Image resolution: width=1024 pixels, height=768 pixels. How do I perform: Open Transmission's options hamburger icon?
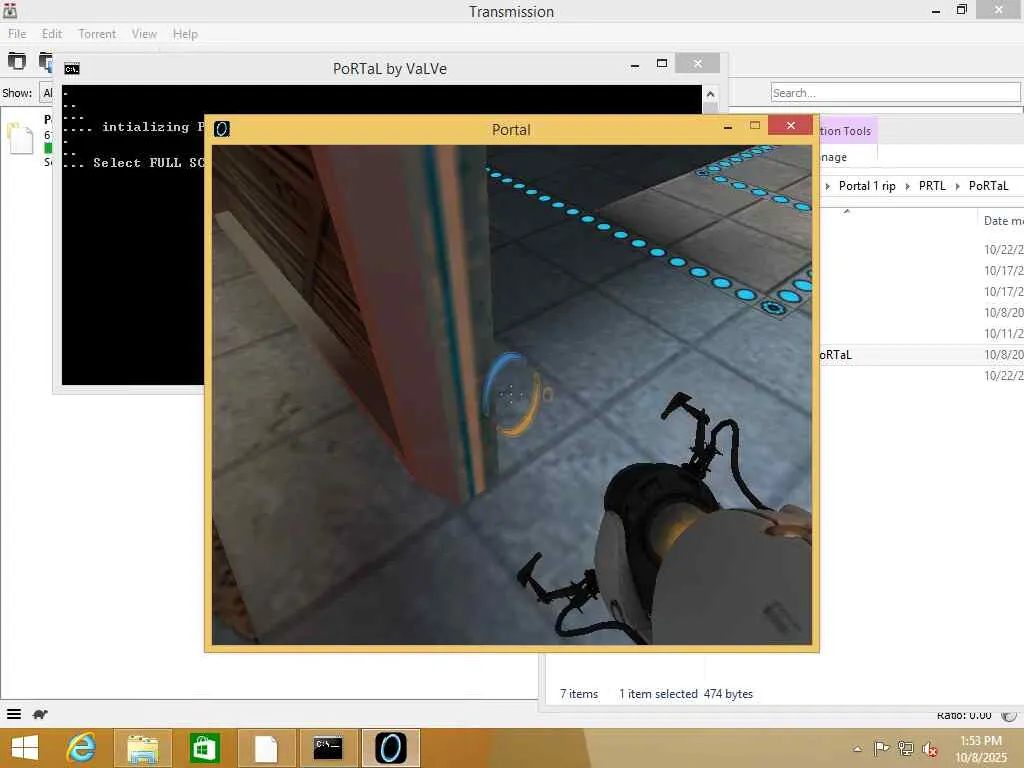point(14,714)
